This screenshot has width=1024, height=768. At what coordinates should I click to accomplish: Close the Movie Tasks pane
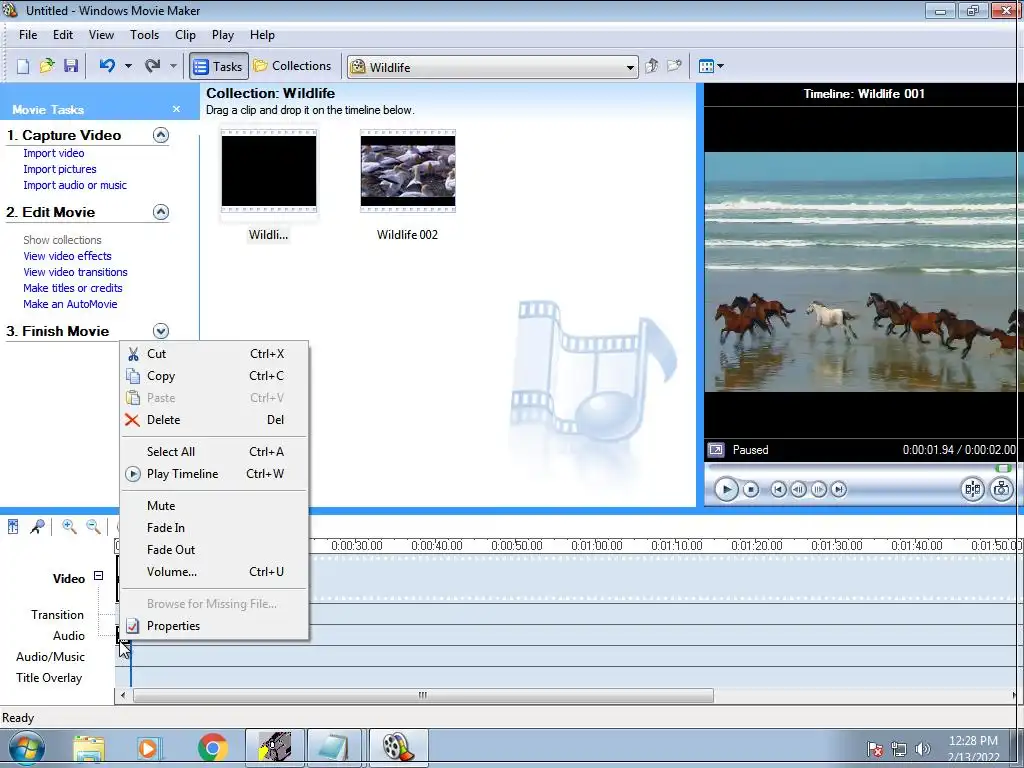[x=176, y=109]
